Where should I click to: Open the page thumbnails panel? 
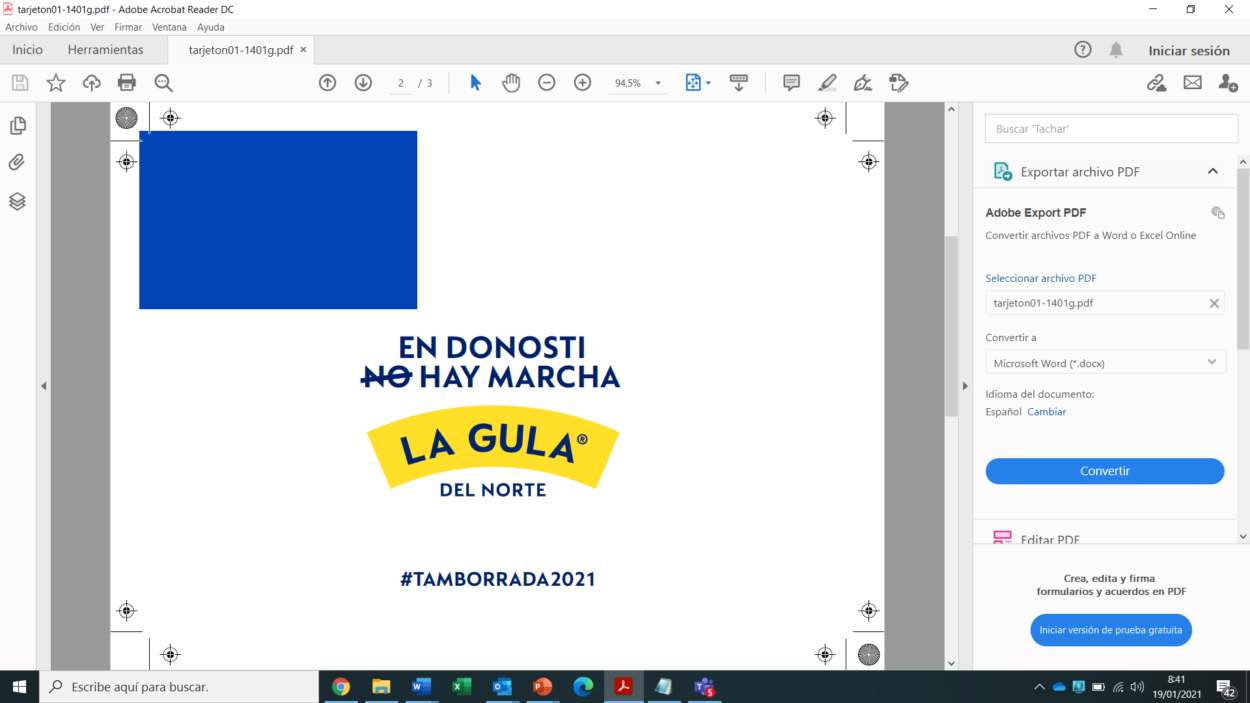pos(17,126)
